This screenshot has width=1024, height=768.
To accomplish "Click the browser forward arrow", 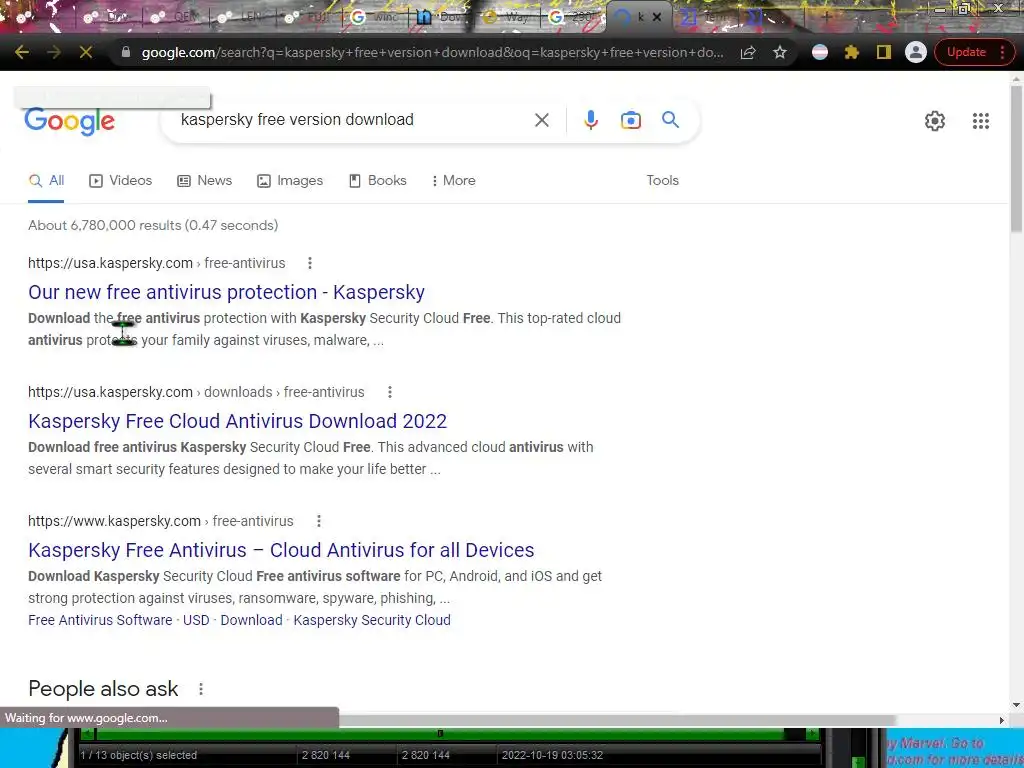I will point(54,52).
